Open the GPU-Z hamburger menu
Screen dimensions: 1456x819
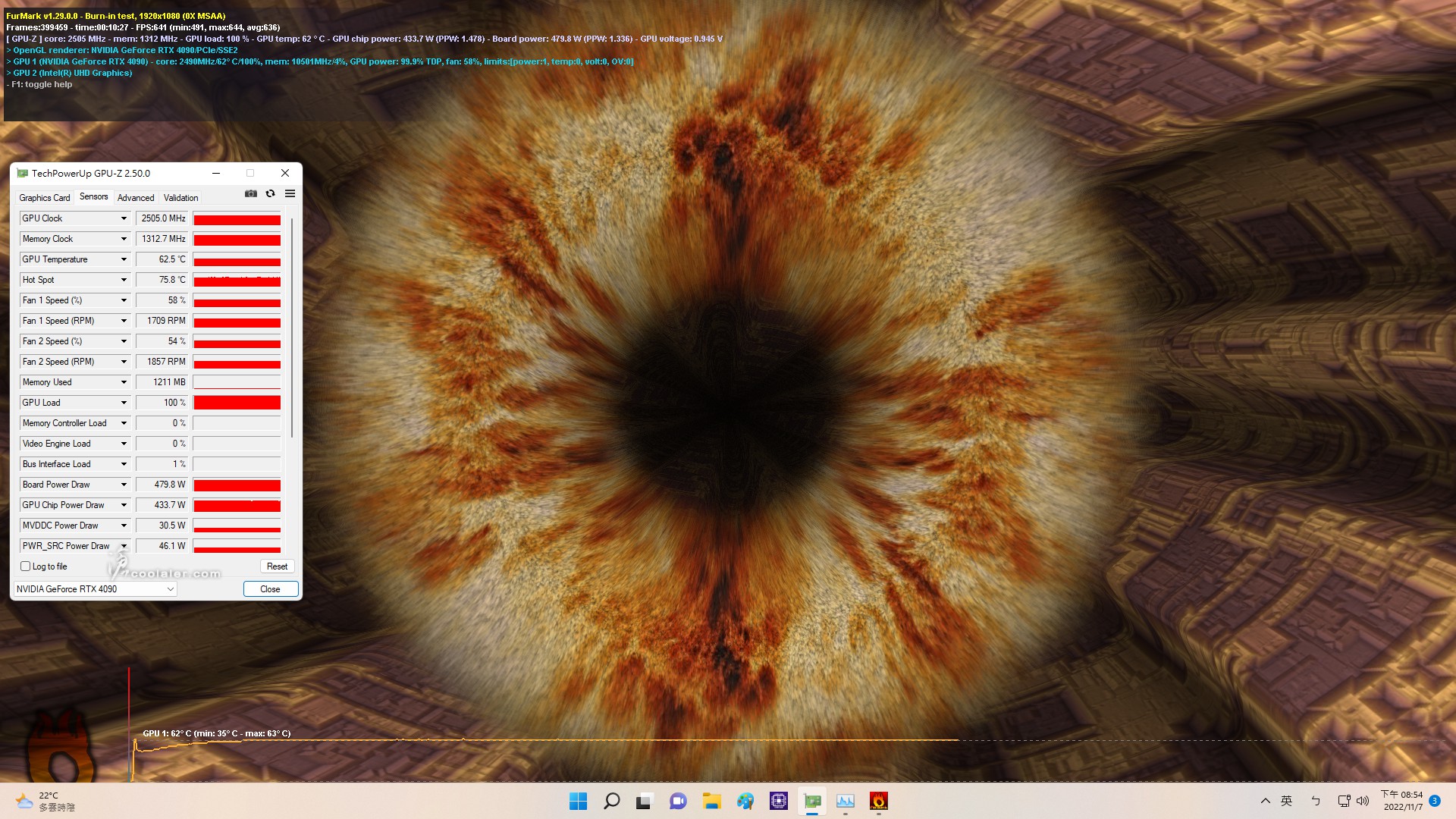click(x=290, y=194)
